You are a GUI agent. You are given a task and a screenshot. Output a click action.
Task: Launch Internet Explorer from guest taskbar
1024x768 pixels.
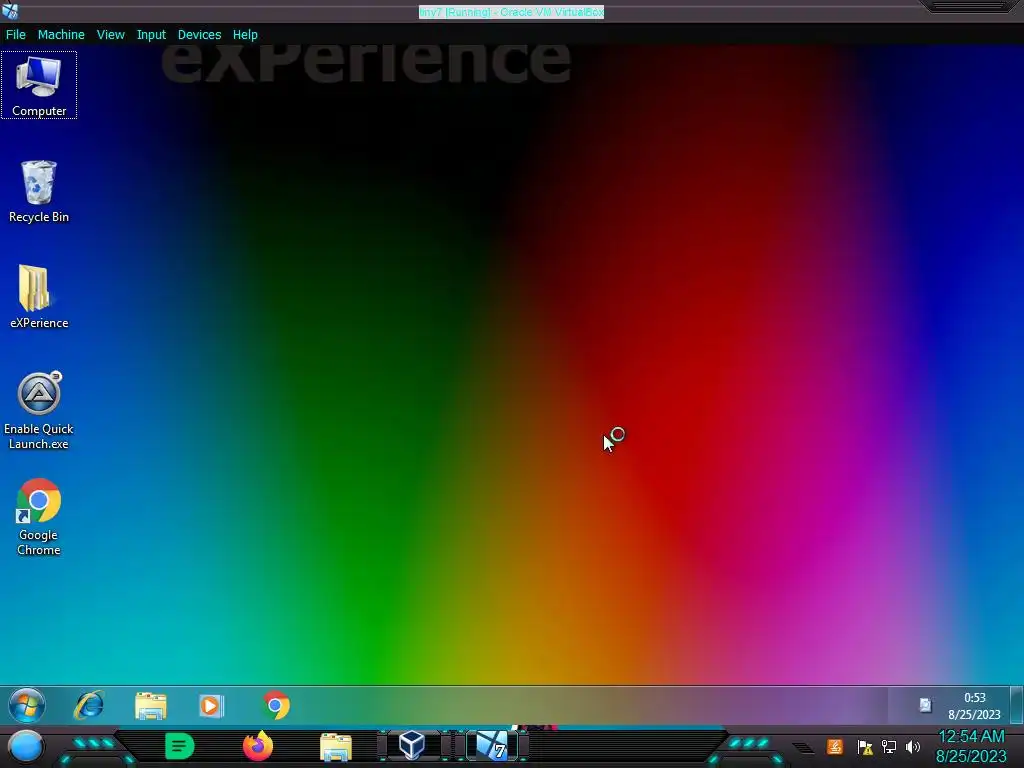89,705
